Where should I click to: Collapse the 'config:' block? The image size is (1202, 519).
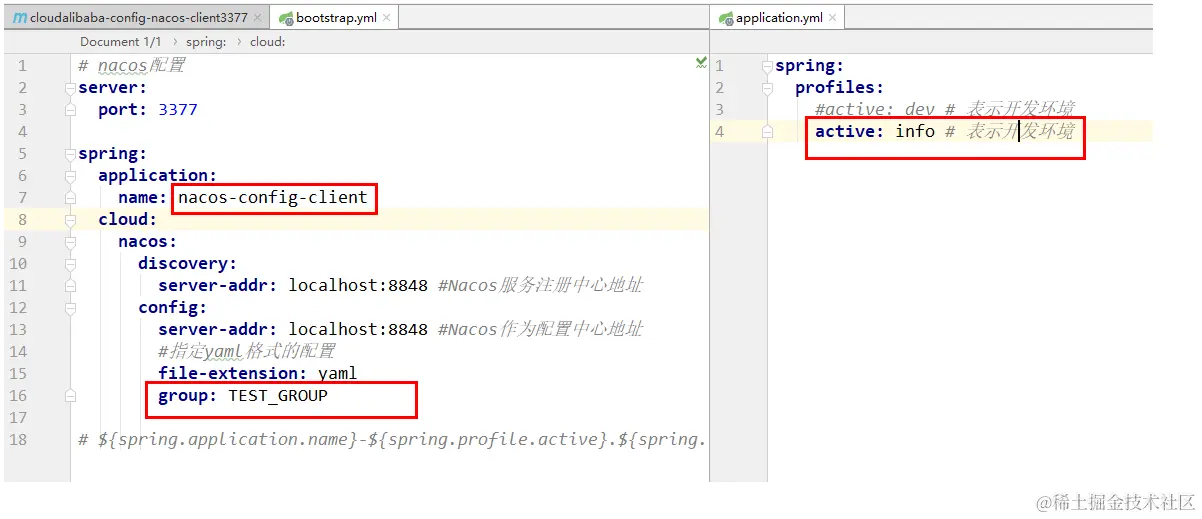point(70,308)
